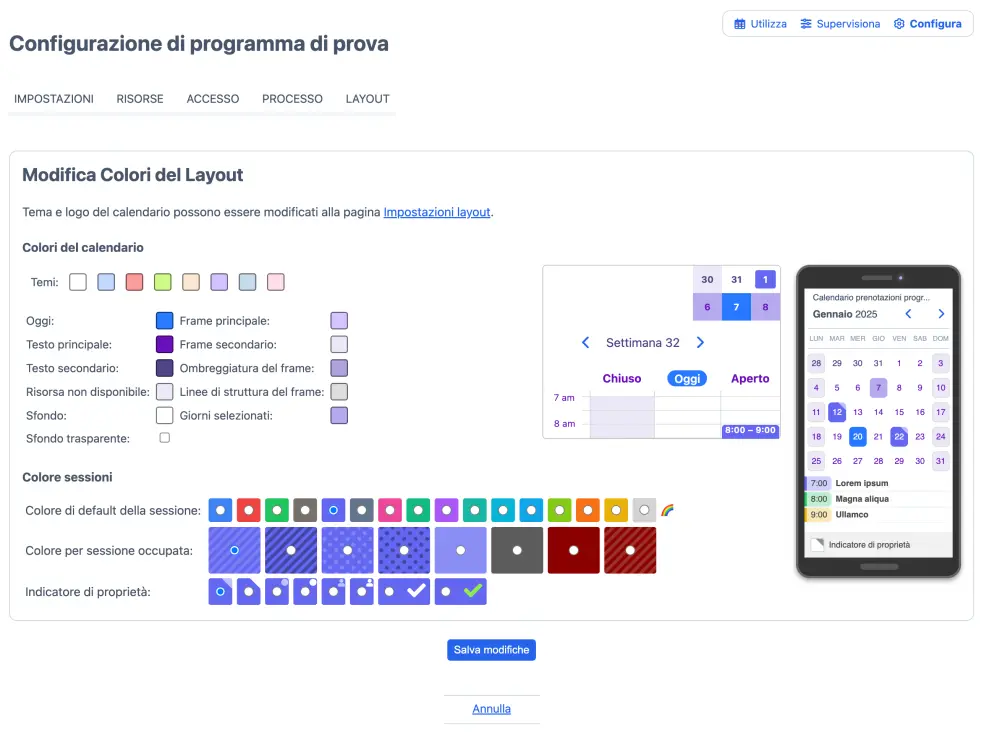Screen dimensions: 984x736
Task: Select pink default session color
Action: point(390,510)
